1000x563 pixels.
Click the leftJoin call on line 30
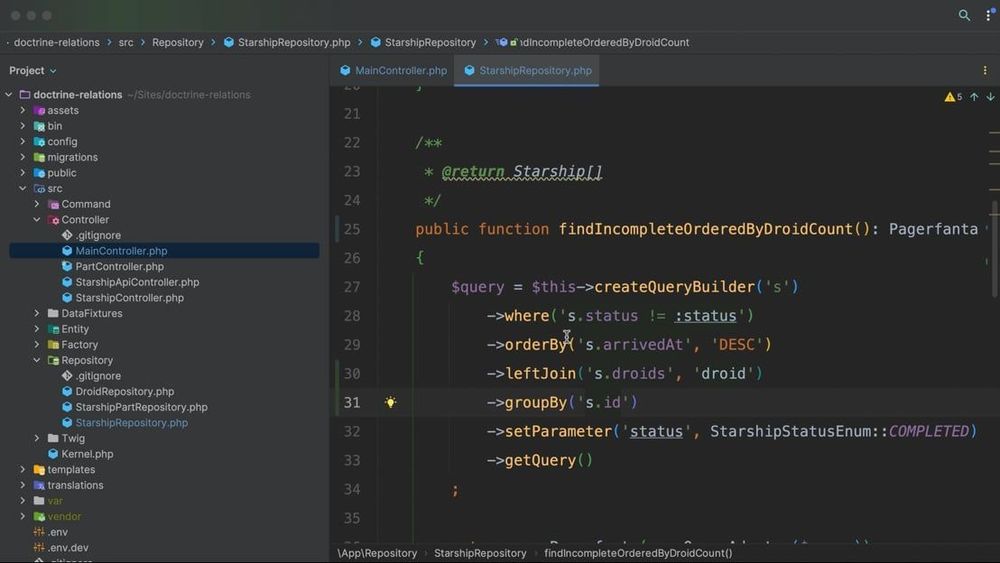pos(540,374)
